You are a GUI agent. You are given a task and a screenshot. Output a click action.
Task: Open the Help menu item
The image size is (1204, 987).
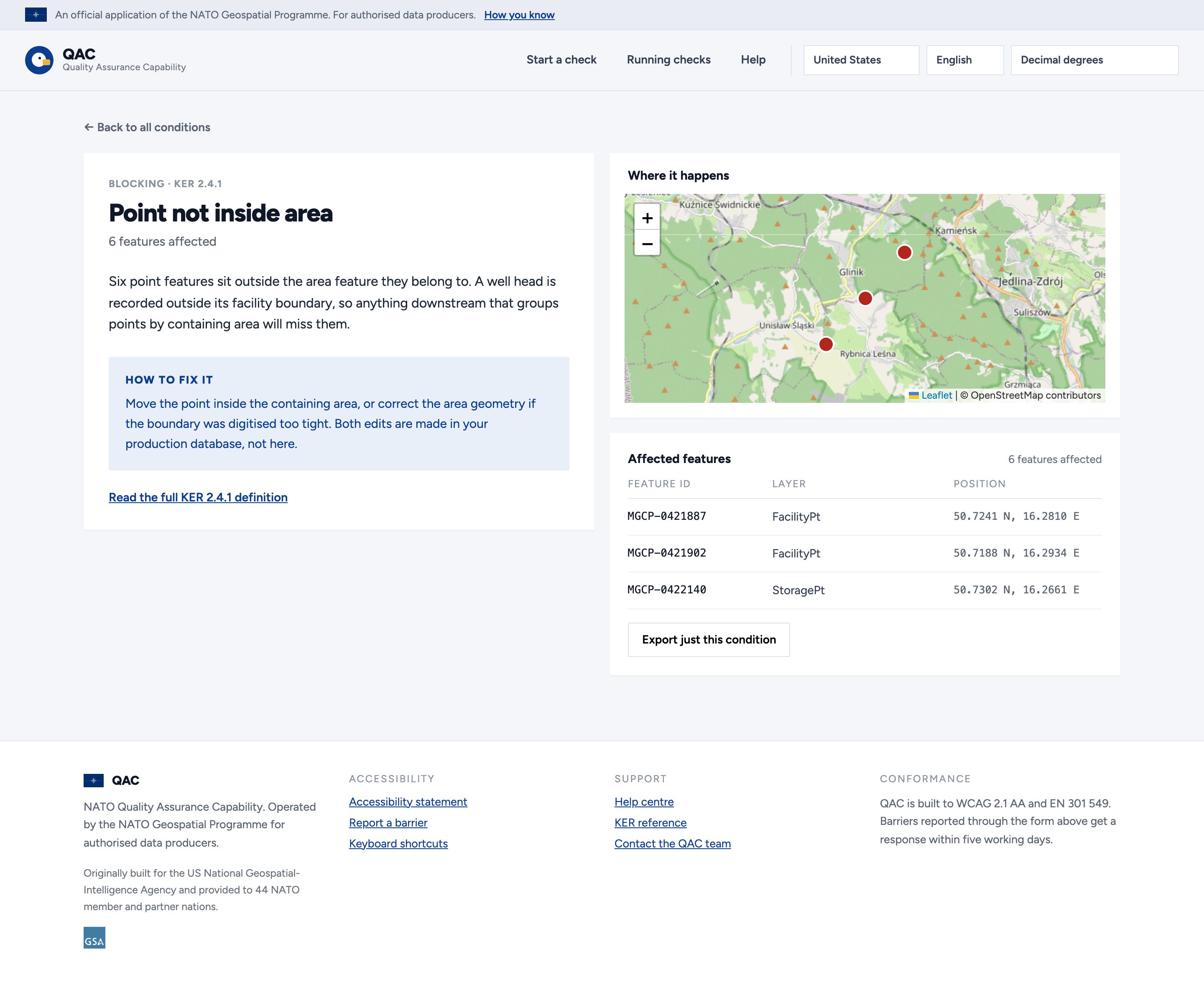[753, 60]
